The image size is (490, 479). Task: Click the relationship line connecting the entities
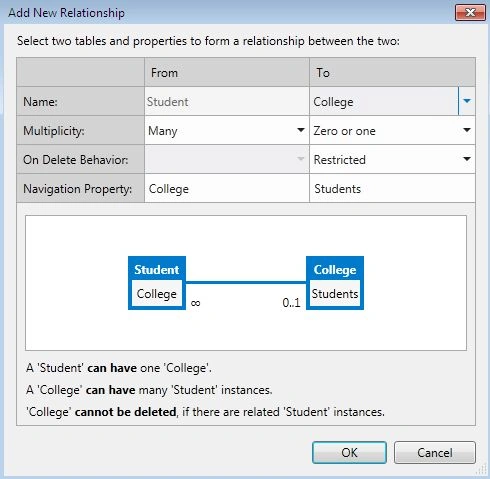coord(246,283)
